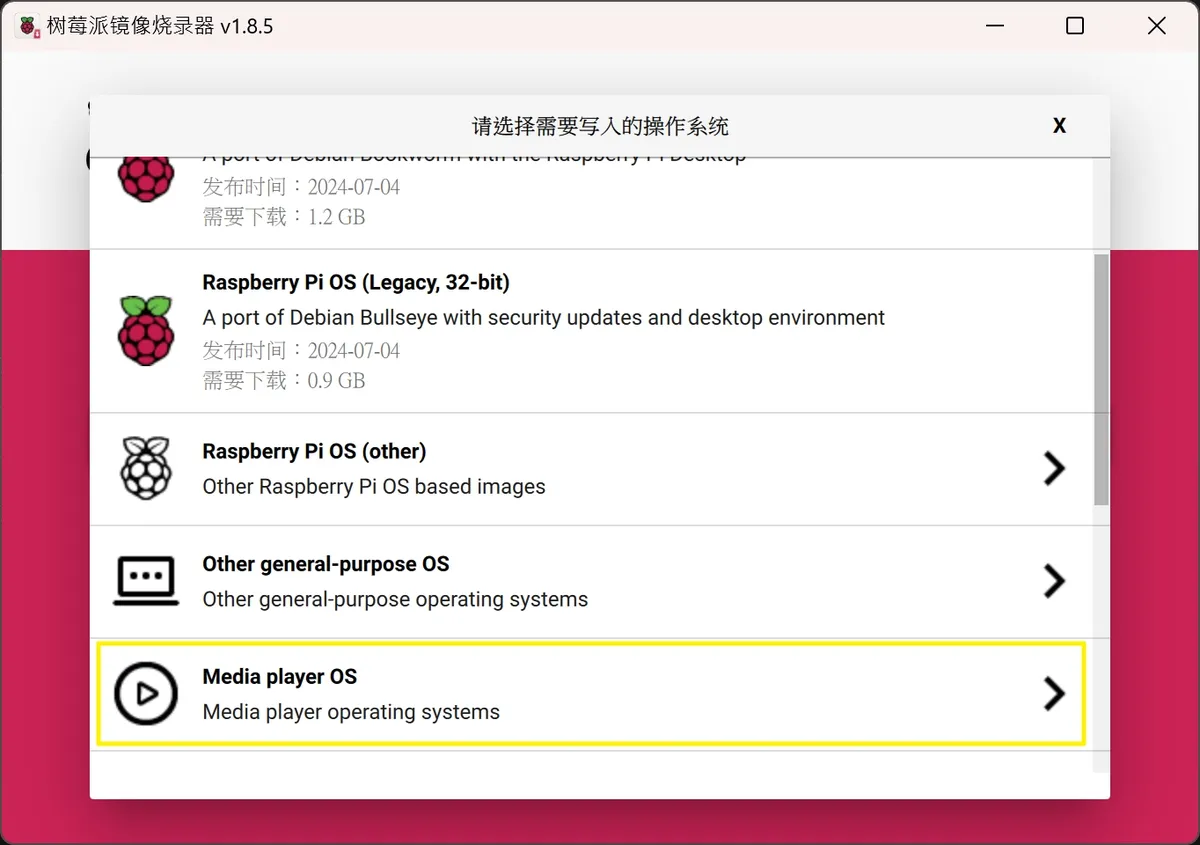The height and width of the screenshot is (845, 1200).
Task: Click release date text in the Legacy 32-bit entry
Action: [301, 350]
